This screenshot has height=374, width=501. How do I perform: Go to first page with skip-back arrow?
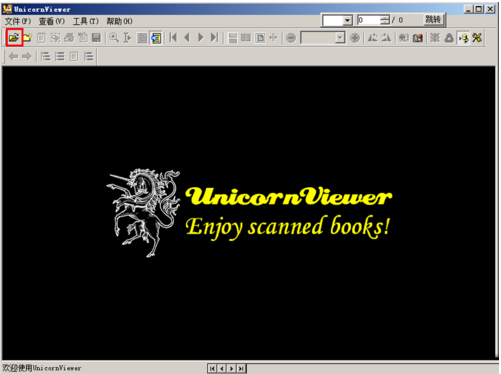[x=173, y=38]
